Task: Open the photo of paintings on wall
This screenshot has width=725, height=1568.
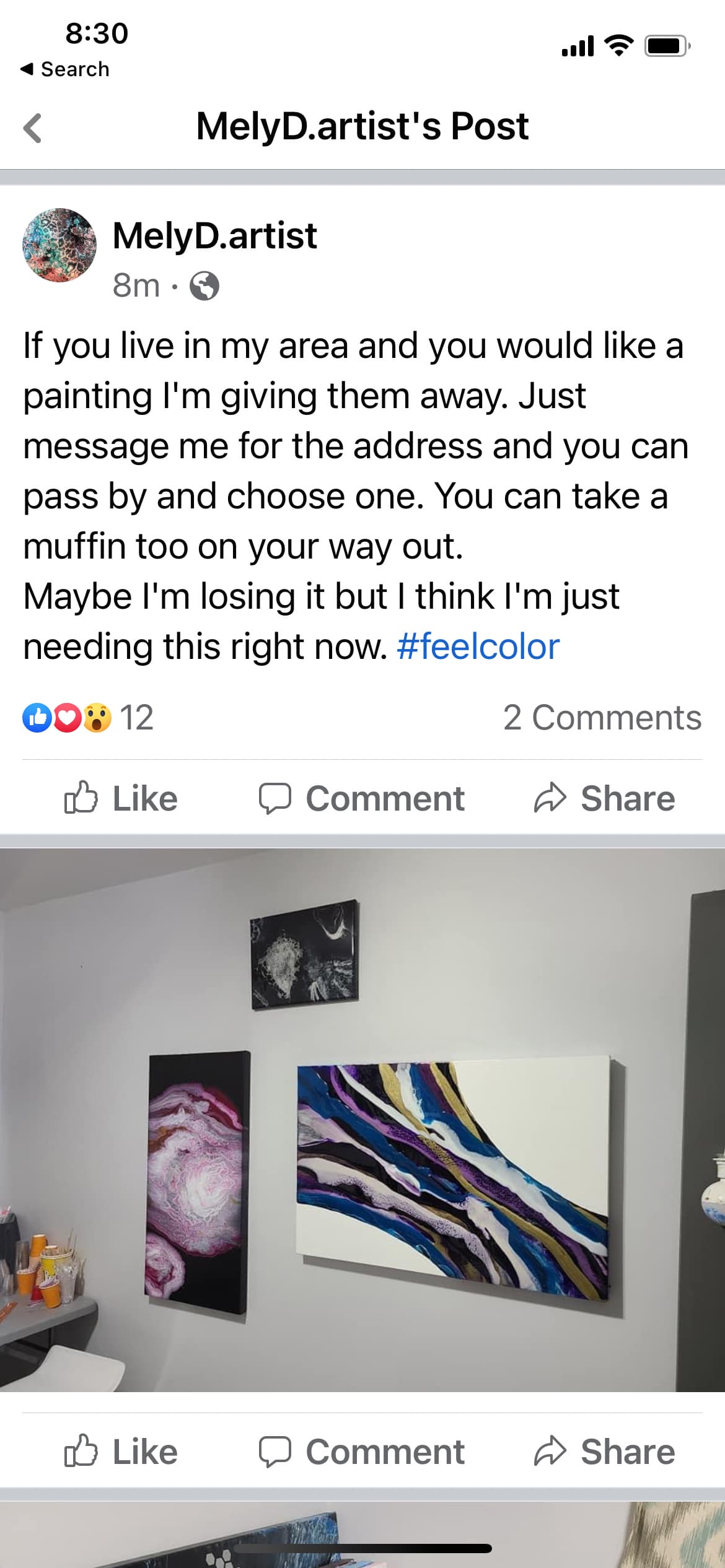Action: point(362,1120)
